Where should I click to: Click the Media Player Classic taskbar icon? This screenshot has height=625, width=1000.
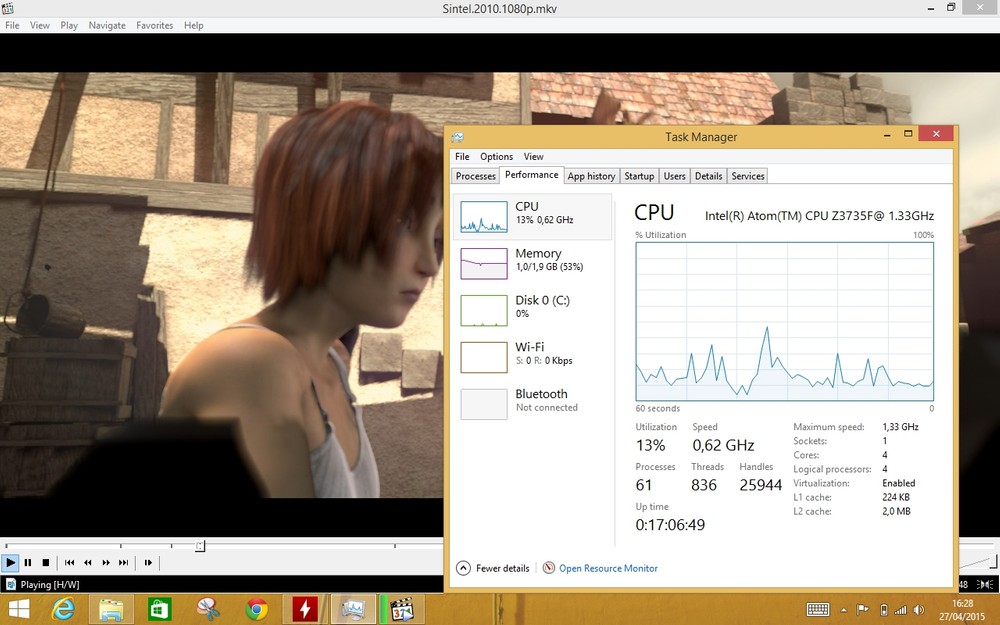pyautogui.click(x=402, y=610)
